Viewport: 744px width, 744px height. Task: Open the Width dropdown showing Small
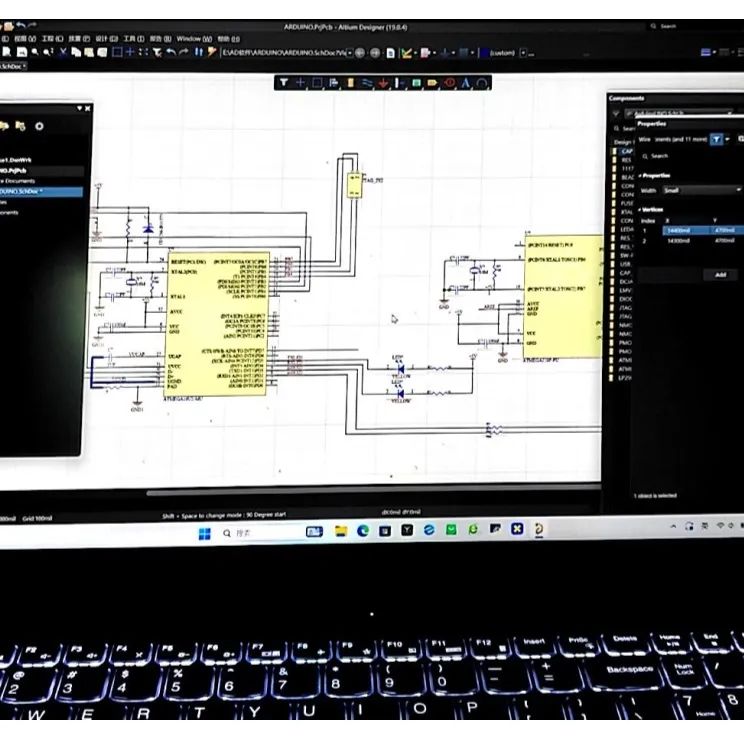pyautogui.click(x=702, y=190)
